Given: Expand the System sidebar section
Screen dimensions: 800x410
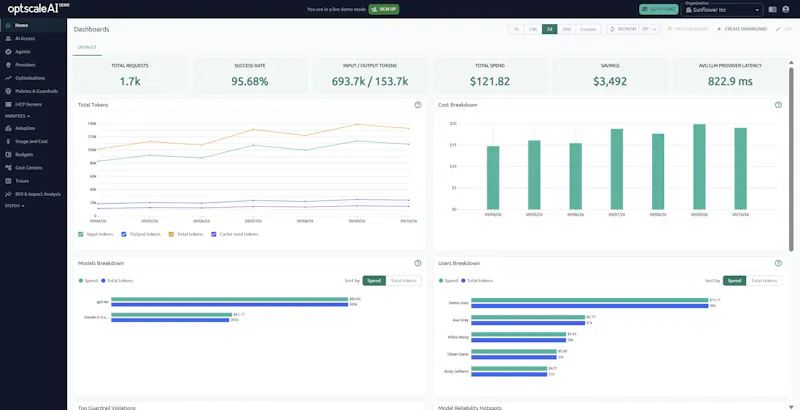Looking at the screenshot, I should 14,206.
